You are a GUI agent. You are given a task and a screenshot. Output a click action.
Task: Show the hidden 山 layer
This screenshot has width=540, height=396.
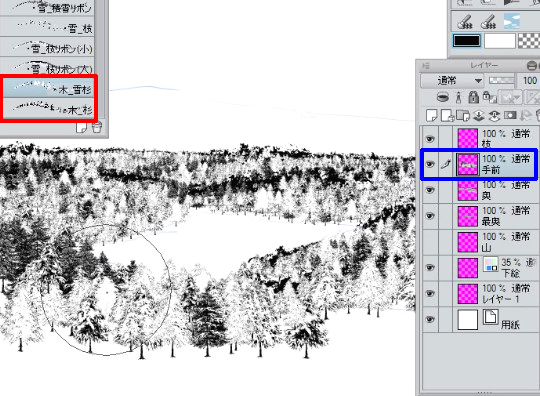[x=429, y=242]
